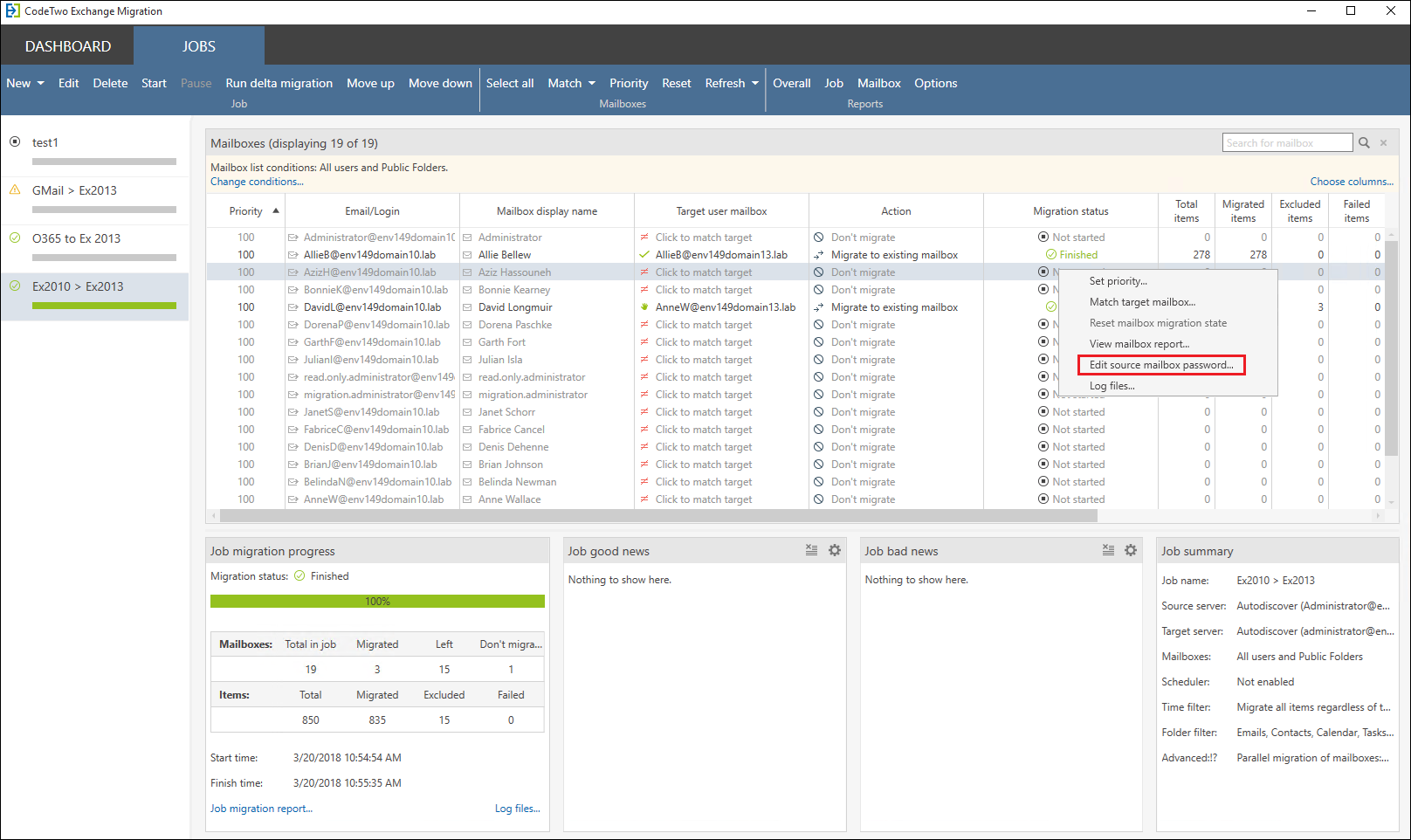
Task: Open Change conditions... link
Action: [257, 182]
